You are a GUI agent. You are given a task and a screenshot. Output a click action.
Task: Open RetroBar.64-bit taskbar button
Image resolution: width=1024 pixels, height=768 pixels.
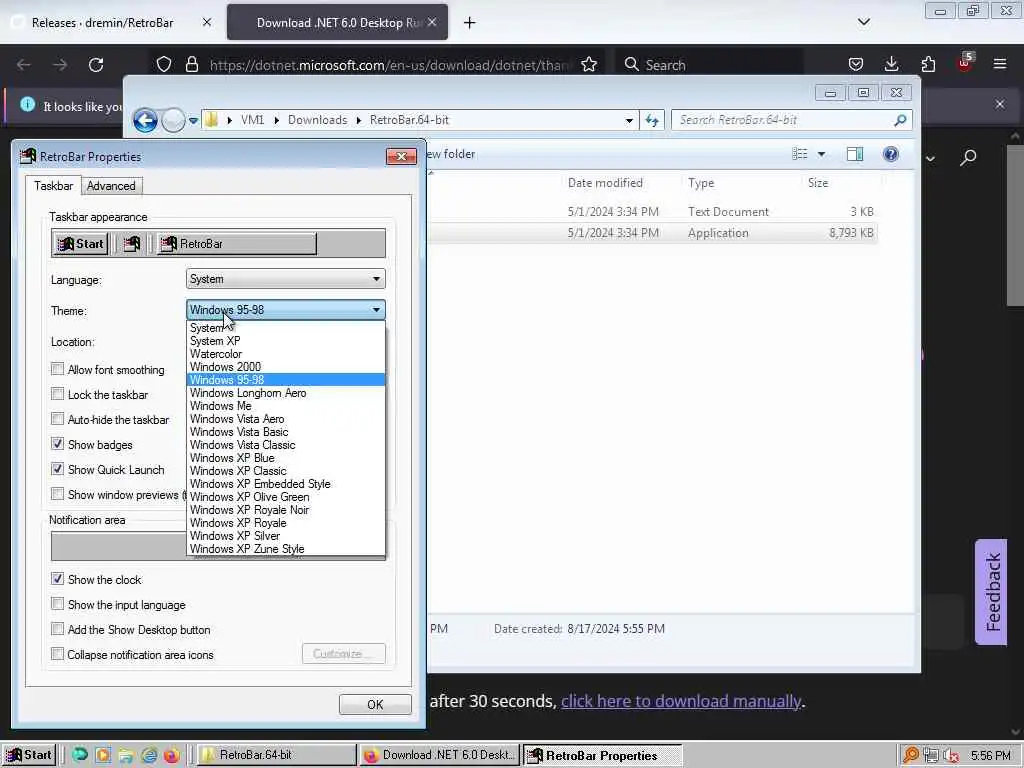276,755
